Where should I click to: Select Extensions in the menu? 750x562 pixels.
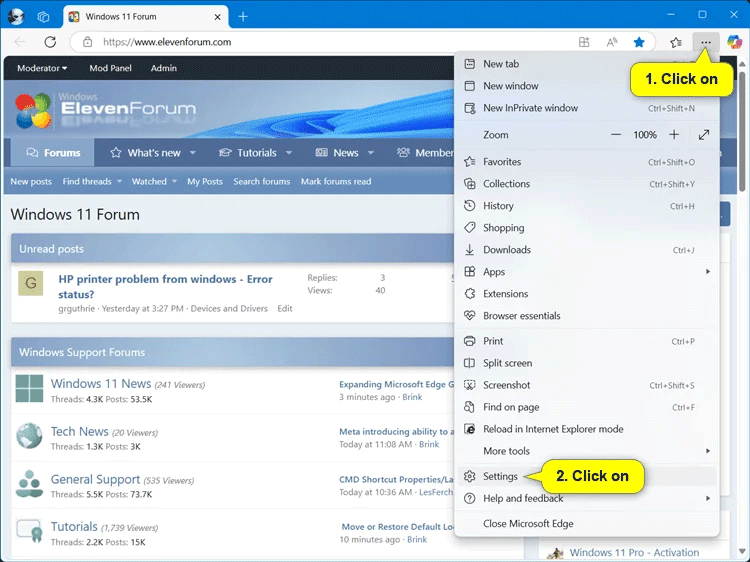click(x=505, y=294)
